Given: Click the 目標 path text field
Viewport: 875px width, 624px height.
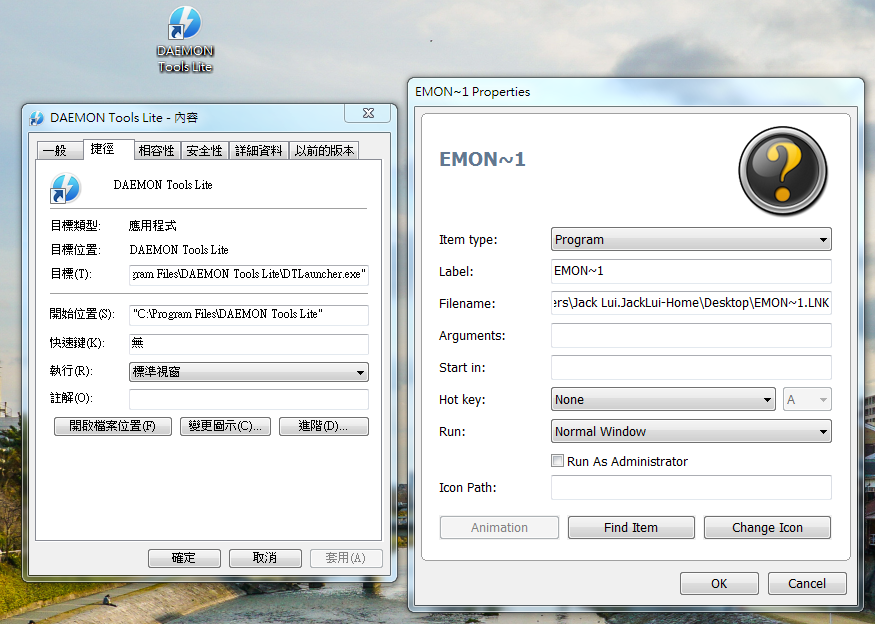Looking at the screenshot, I should (x=249, y=275).
